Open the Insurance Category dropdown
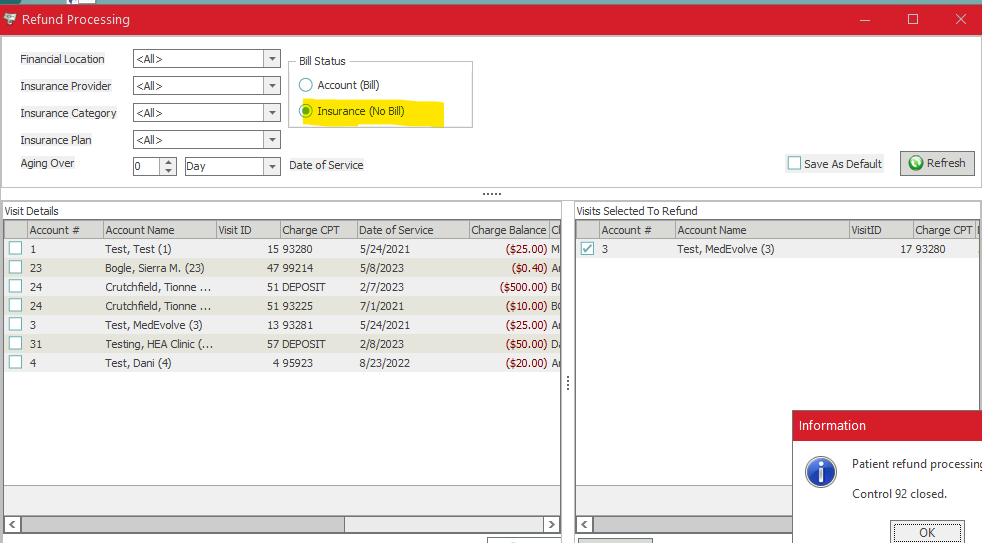Viewport: 982px width, 543px height. [x=272, y=113]
